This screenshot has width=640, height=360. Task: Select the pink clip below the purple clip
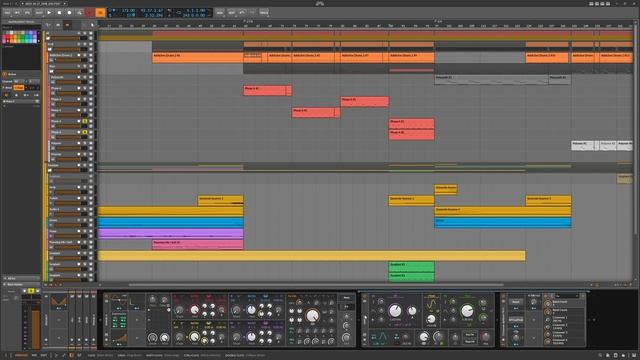click(x=198, y=244)
